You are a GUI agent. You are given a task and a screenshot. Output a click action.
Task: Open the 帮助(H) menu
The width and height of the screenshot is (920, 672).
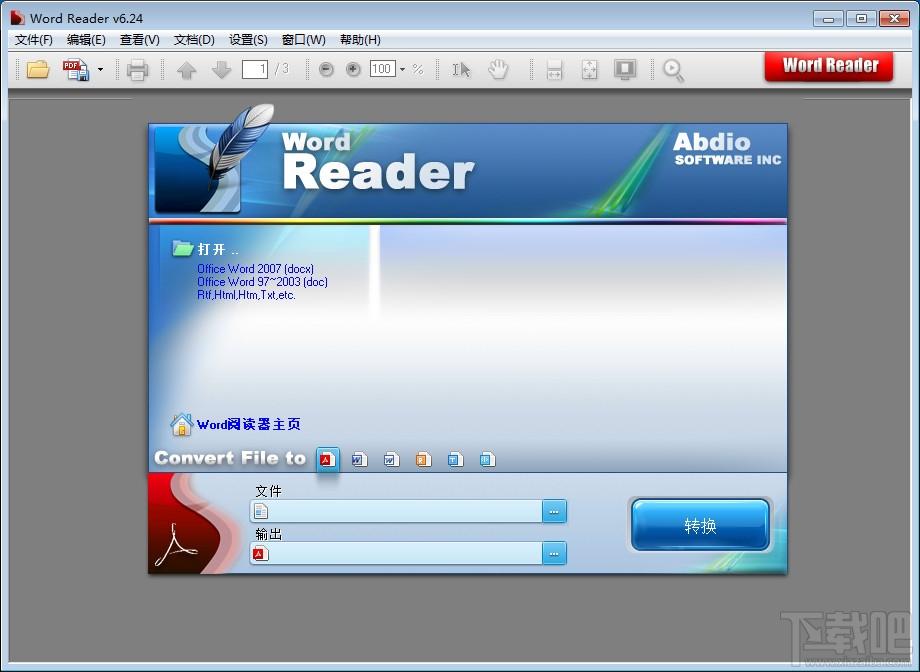pos(360,40)
